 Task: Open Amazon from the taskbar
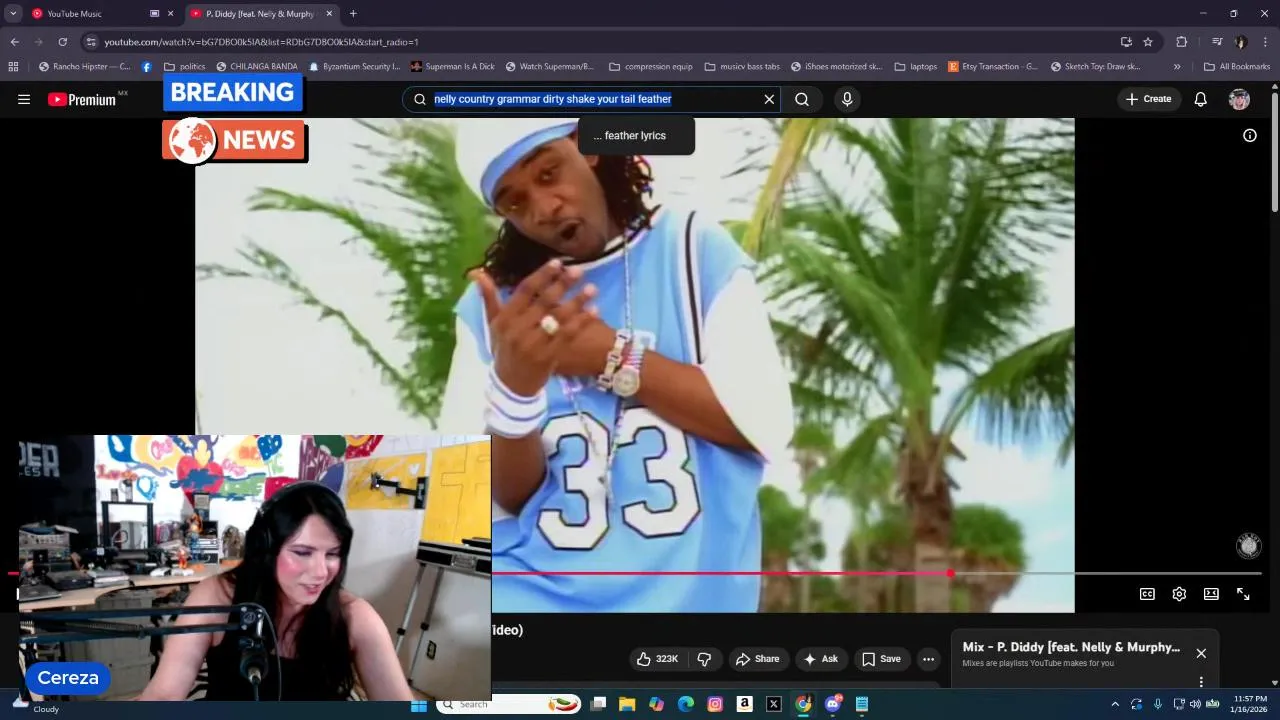point(744,704)
